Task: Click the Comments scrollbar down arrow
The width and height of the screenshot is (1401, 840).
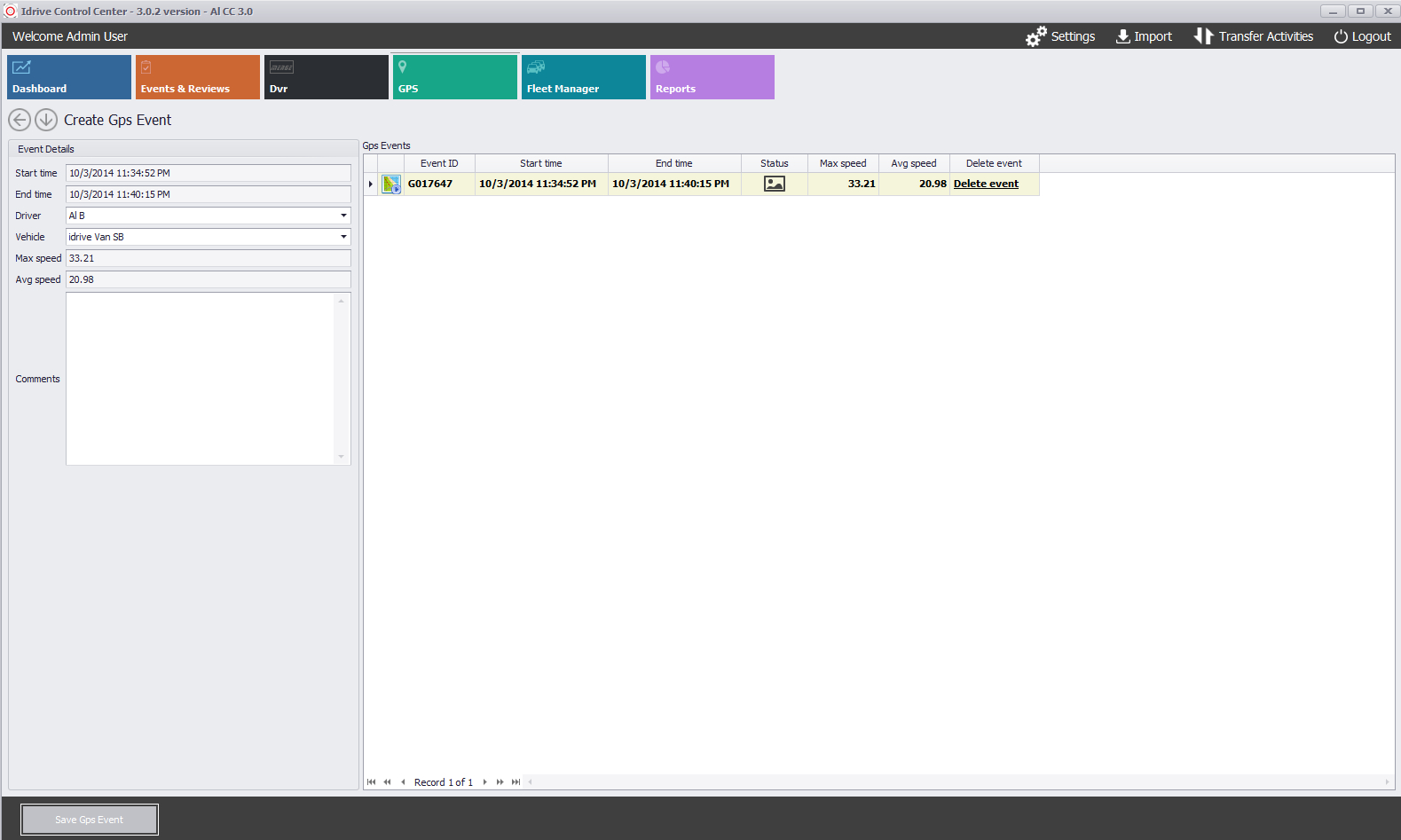Action: 341,457
